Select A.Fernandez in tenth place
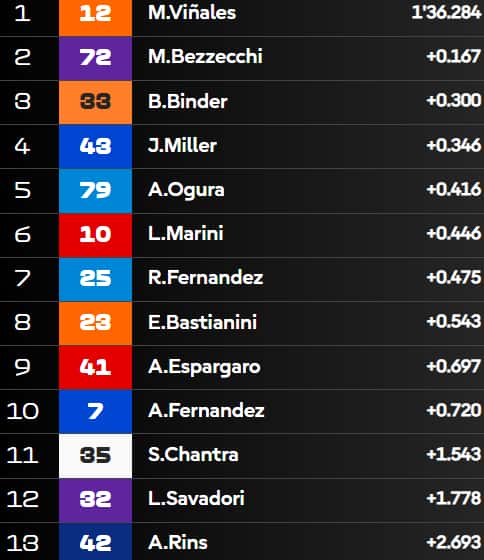The height and width of the screenshot is (560, 484). pyautogui.click(x=206, y=410)
